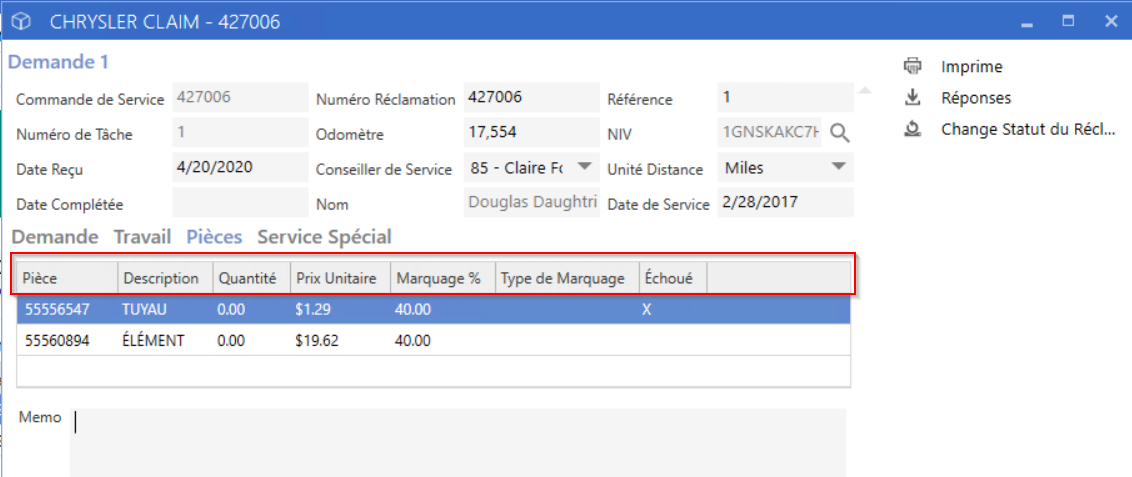Click the X in Échoué column
1132x477 pixels.
coord(647,310)
